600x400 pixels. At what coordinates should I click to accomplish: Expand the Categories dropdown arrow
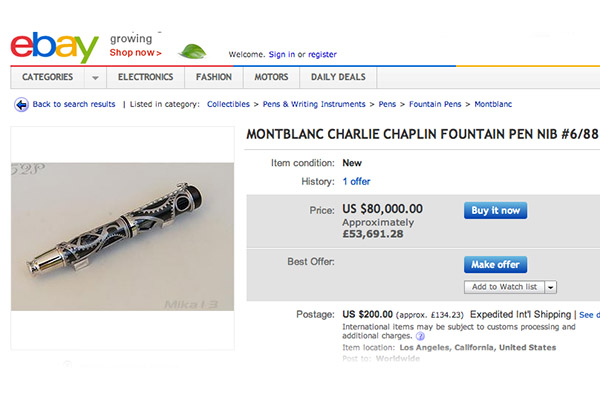click(x=95, y=77)
